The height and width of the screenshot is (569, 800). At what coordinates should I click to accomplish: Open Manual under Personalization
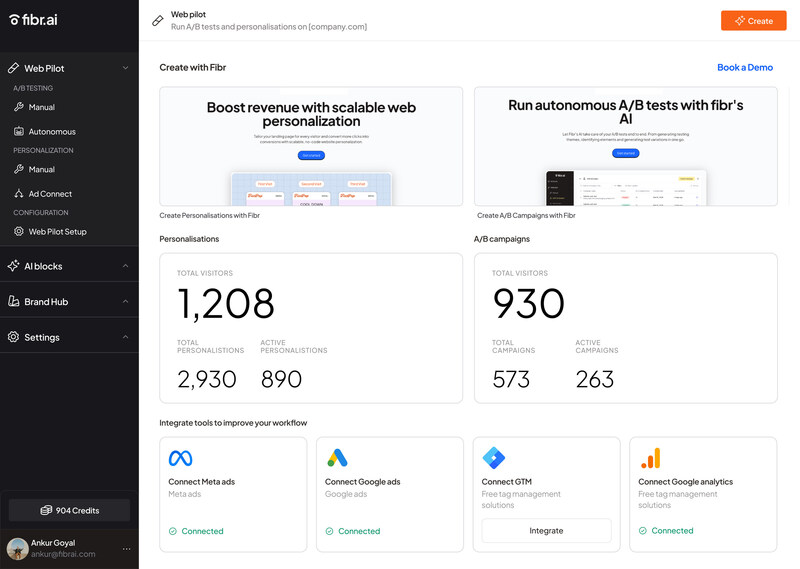coord(41,170)
